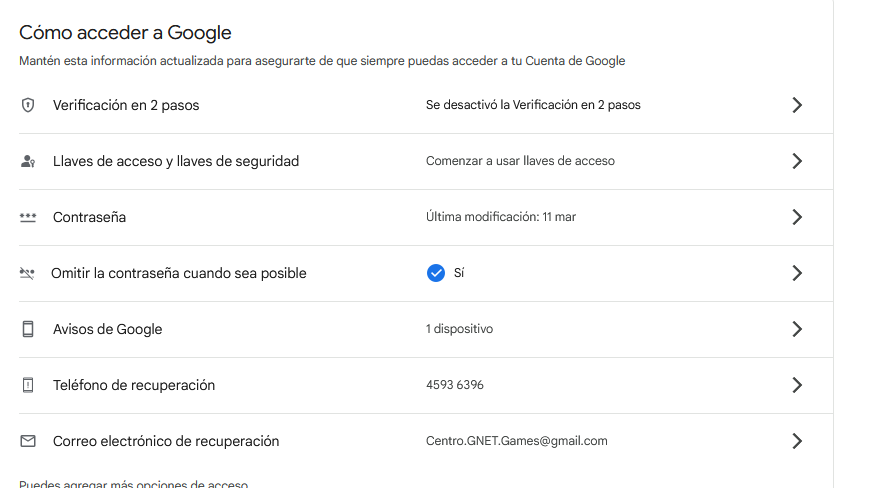Open Verificación en 2 pasos label
Screen dimensions: 879x488
coord(126,105)
